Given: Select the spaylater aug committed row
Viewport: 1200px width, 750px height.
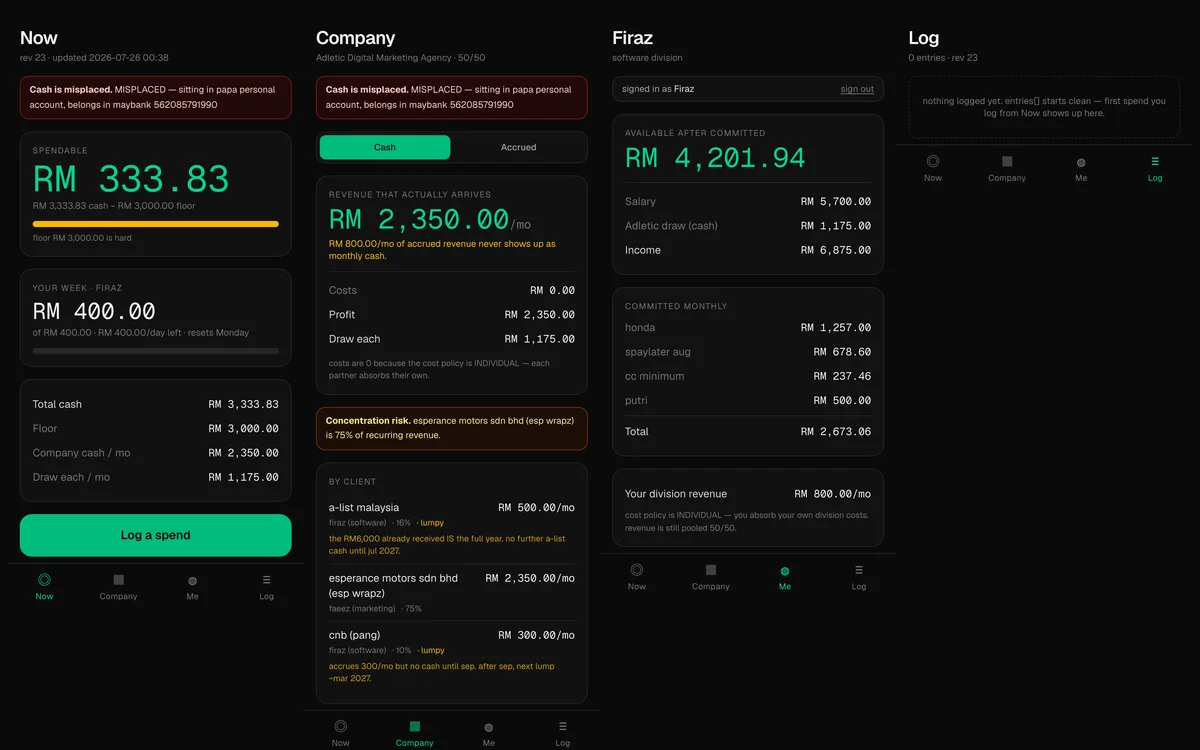Looking at the screenshot, I should click(748, 352).
